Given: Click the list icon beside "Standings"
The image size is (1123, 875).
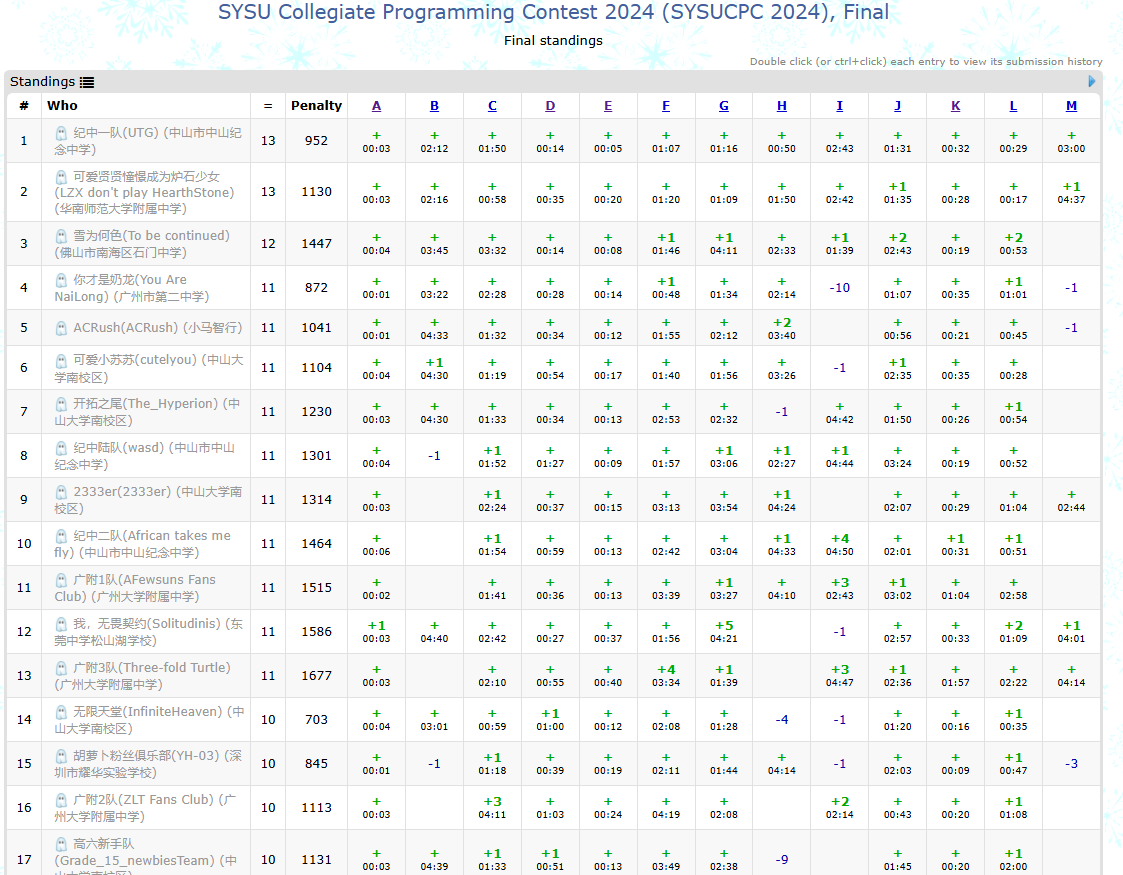Looking at the screenshot, I should (88, 81).
